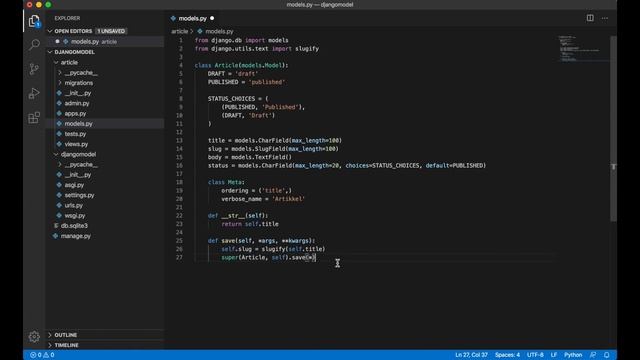
Task: Click the notifications bell in status bar
Action: click(607, 355)
